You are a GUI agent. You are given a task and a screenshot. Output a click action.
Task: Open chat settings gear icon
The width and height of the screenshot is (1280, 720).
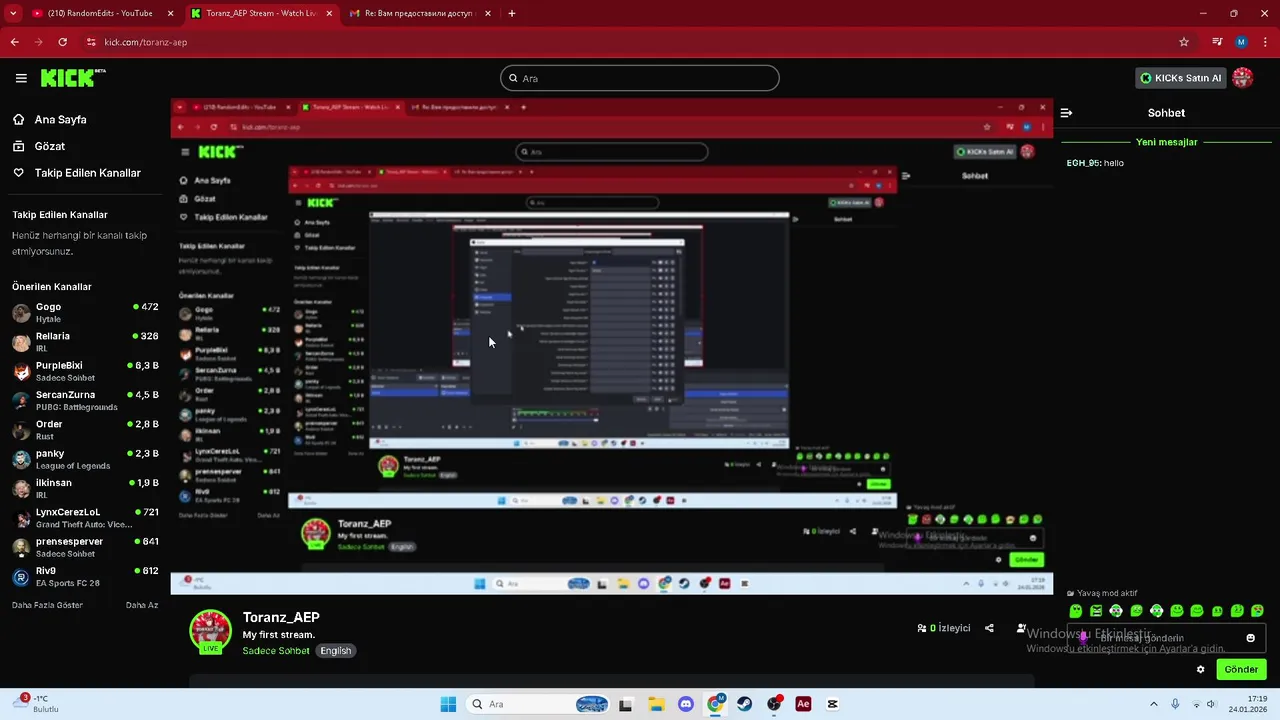pyautogui.click(x=1201, y=670)
